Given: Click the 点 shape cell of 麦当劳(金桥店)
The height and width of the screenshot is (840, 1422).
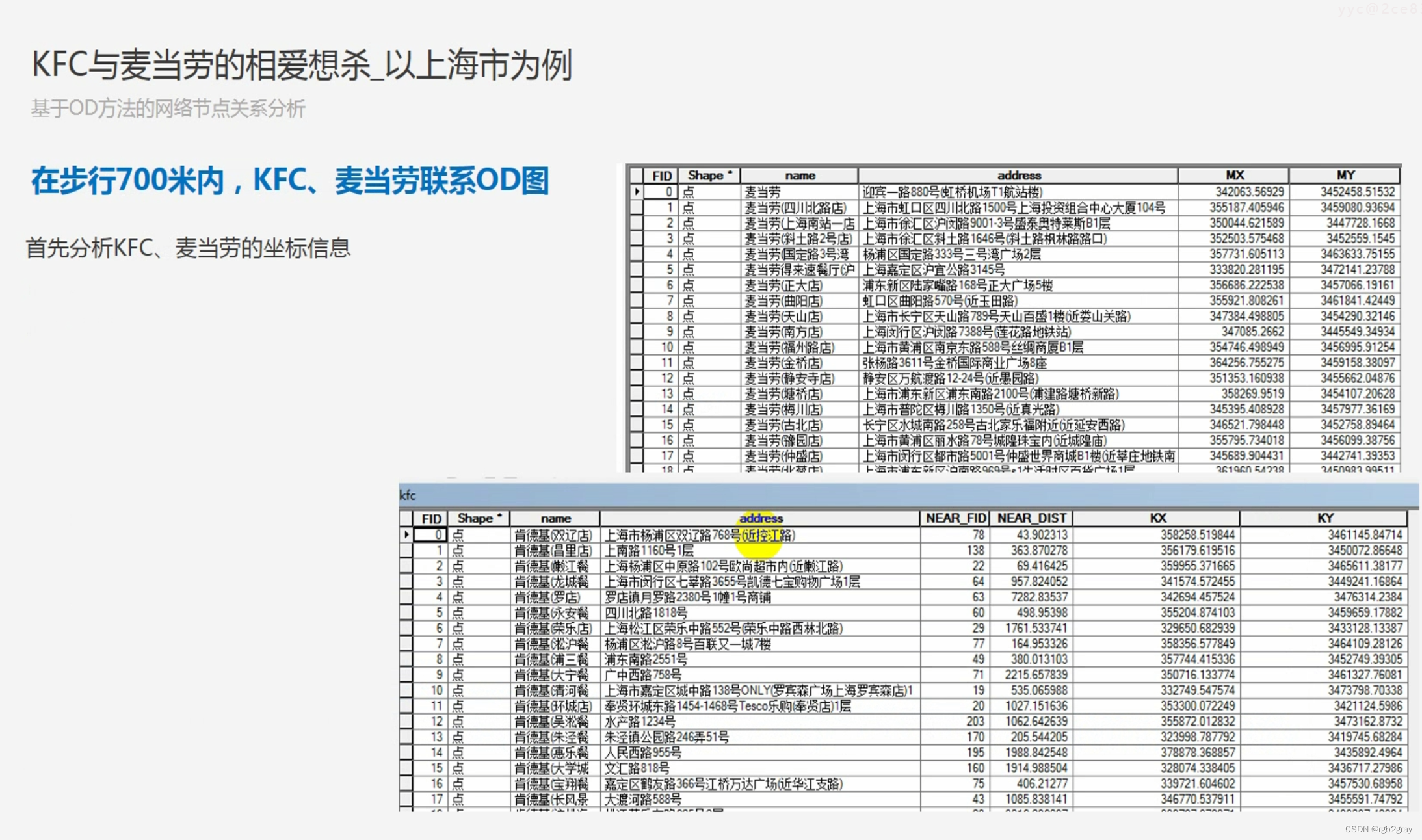Looking at the screenshot, I should pyautogui.click(x=688, y=363).
